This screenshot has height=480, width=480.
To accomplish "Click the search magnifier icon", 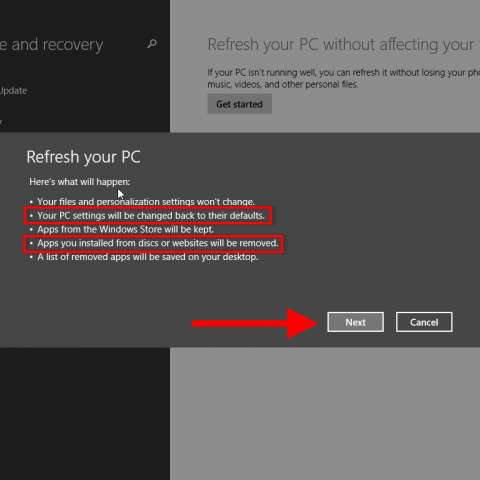I will [152, 44].
